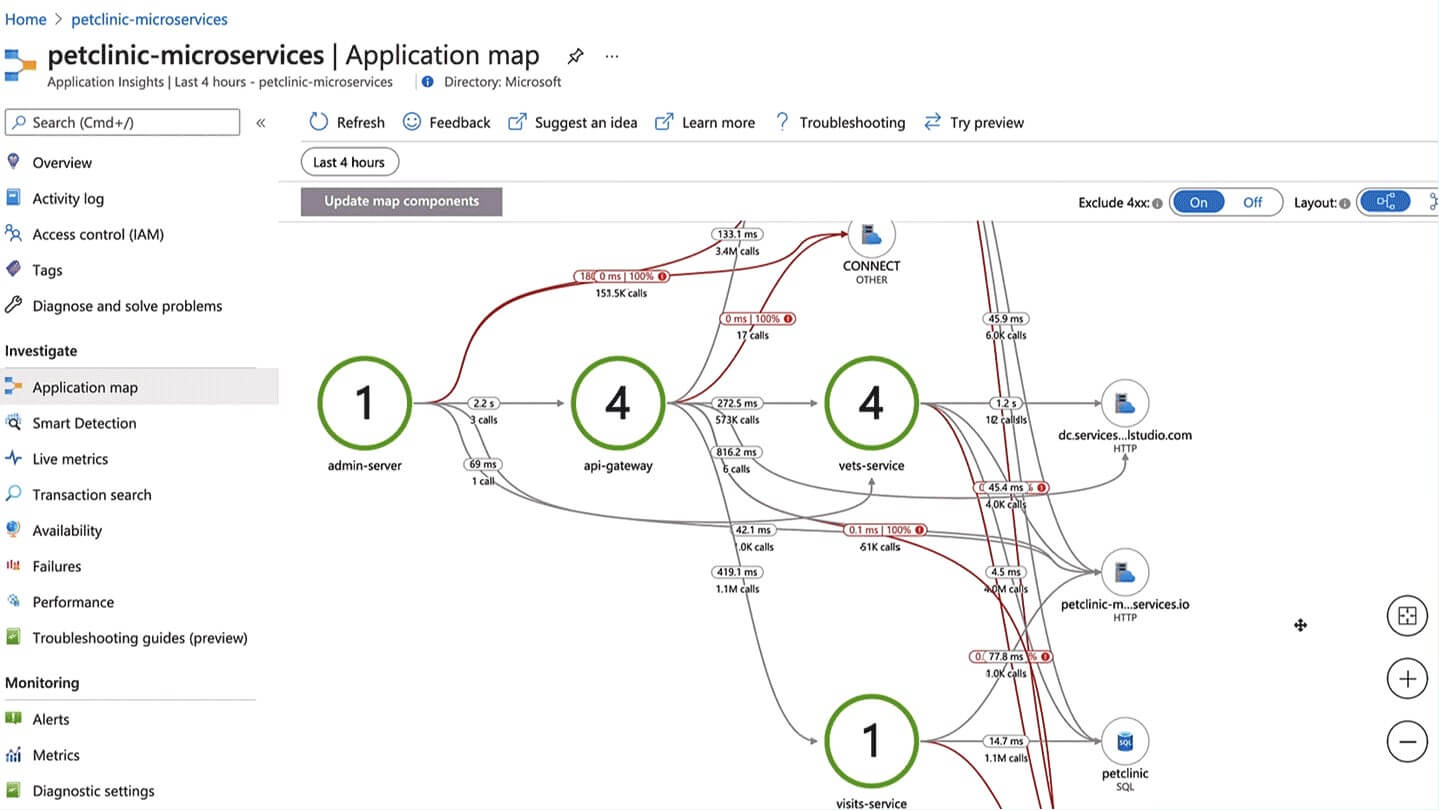Pin the Application map page
Viewport: 1439px width, 810px height.
point(575,56)
